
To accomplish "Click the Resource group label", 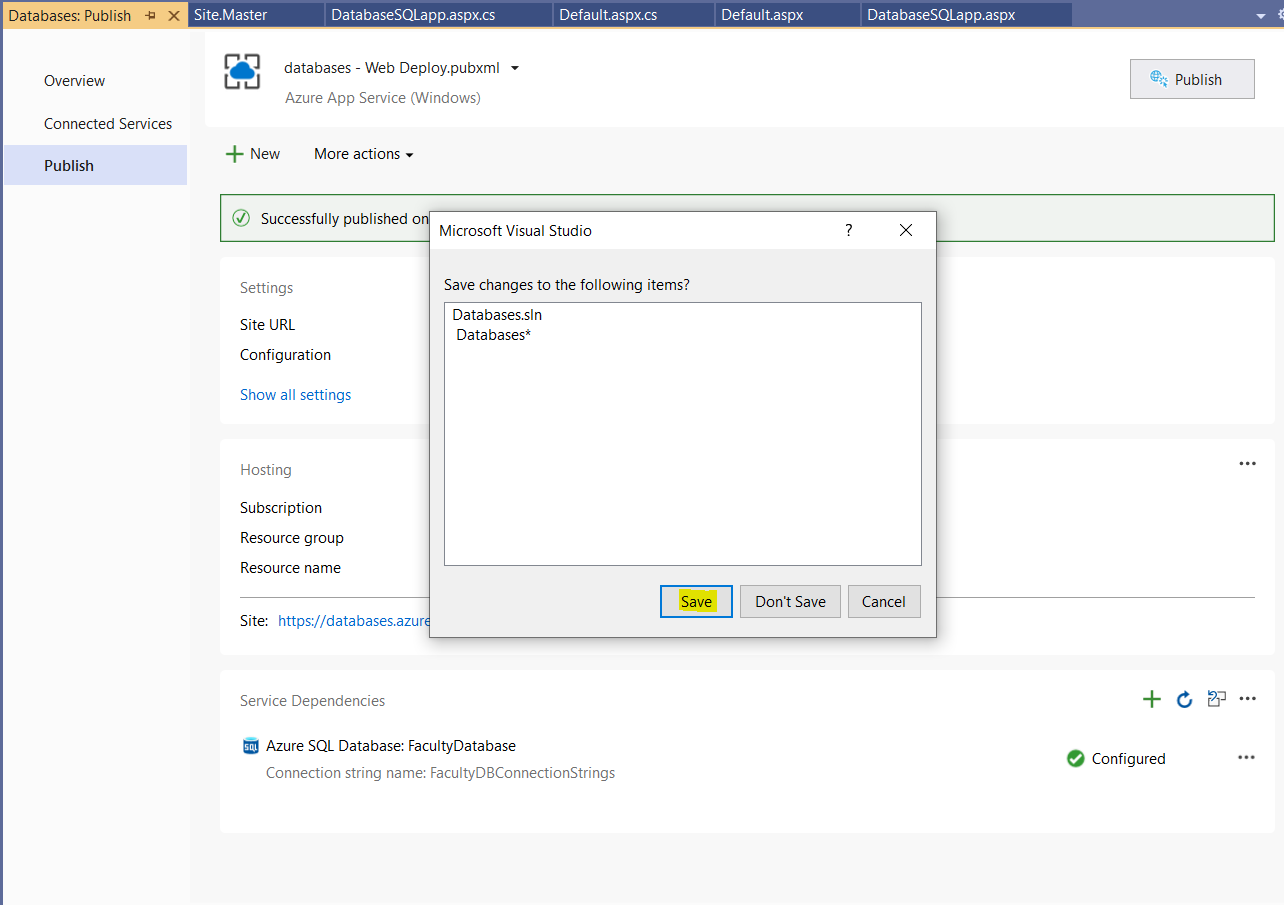I will 292,538.
